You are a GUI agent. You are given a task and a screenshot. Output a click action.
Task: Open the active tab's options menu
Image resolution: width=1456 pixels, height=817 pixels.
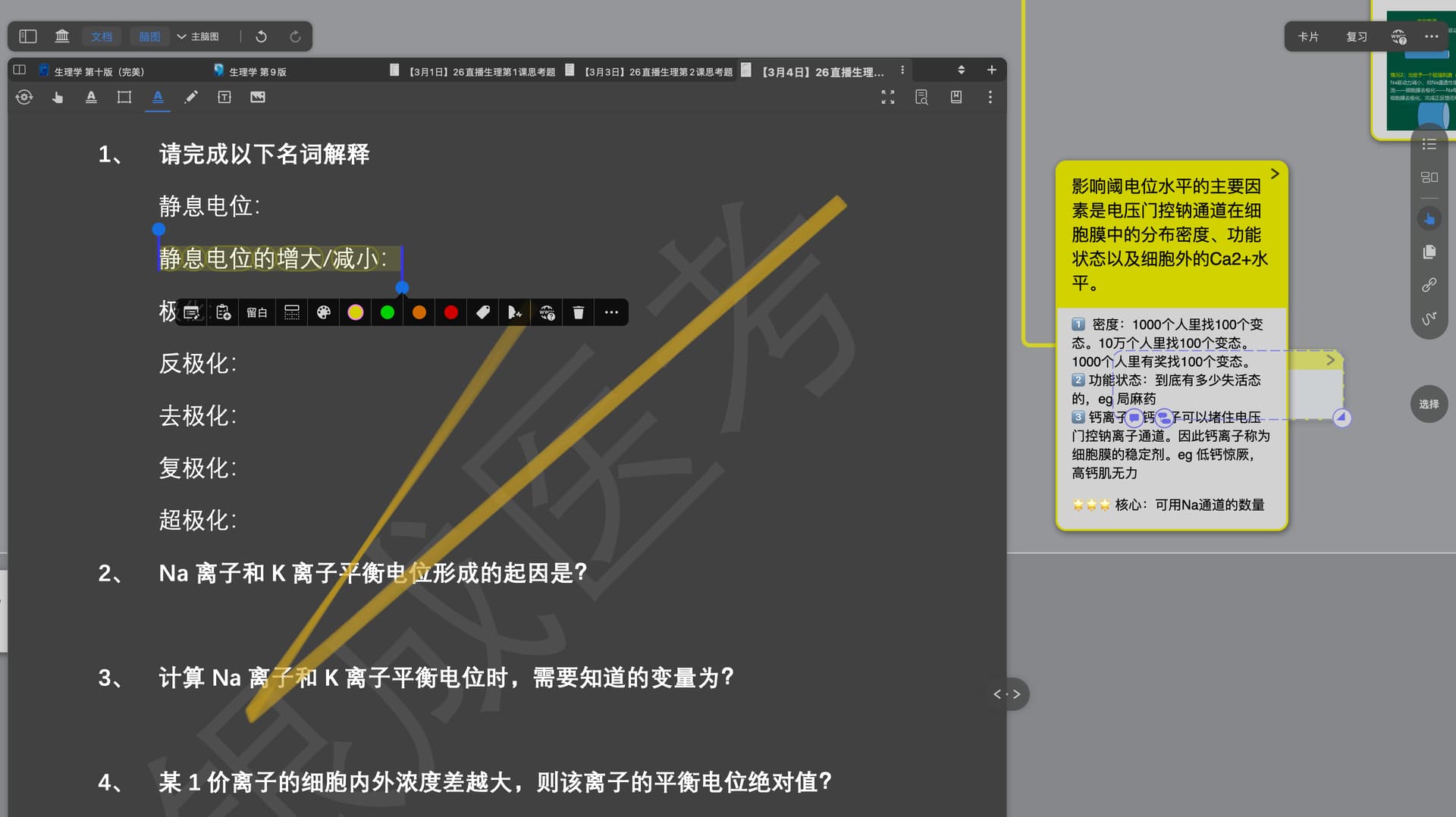point(902,70)
